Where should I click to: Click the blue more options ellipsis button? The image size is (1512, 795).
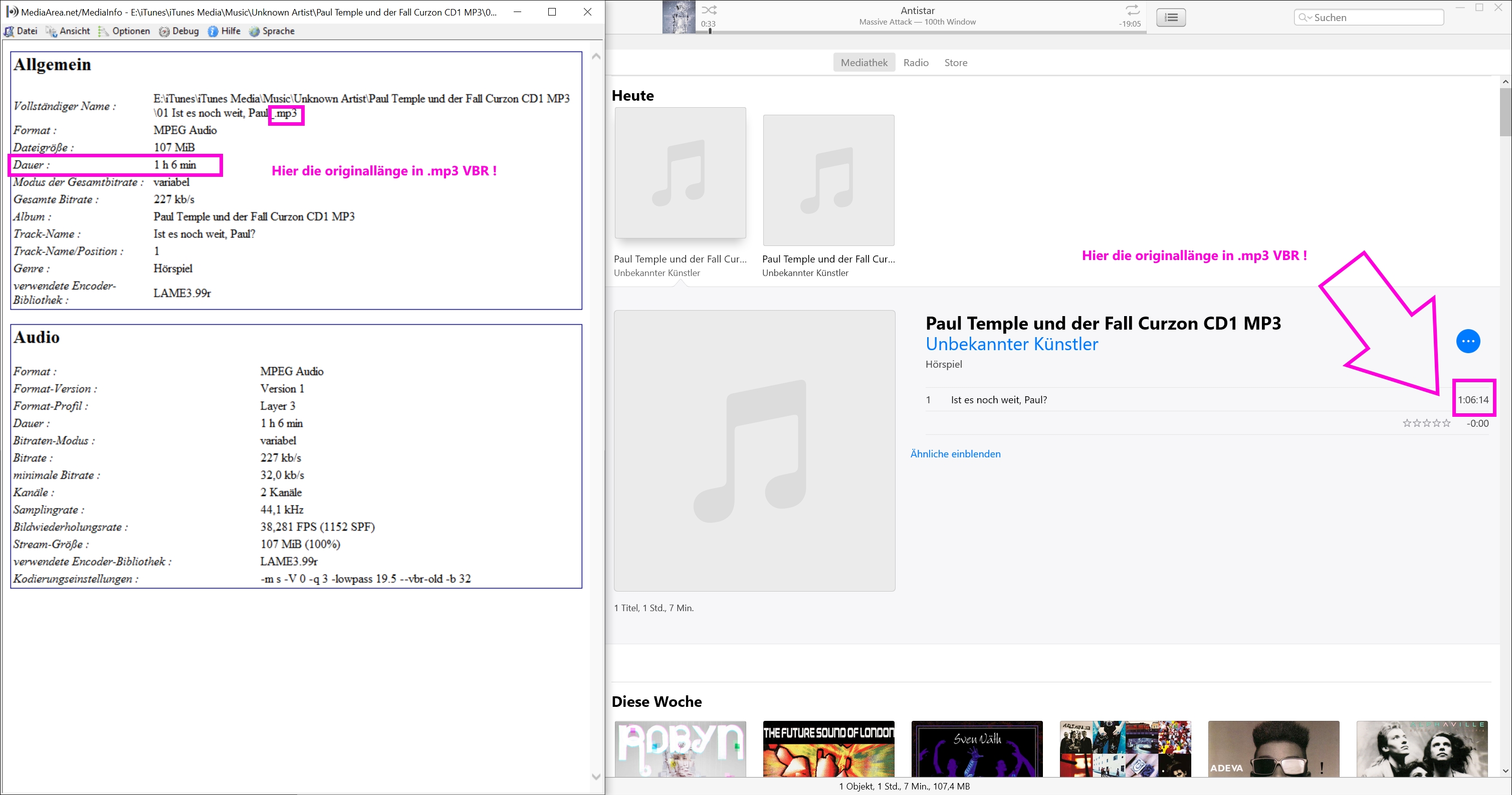(x=1468, y=342)
